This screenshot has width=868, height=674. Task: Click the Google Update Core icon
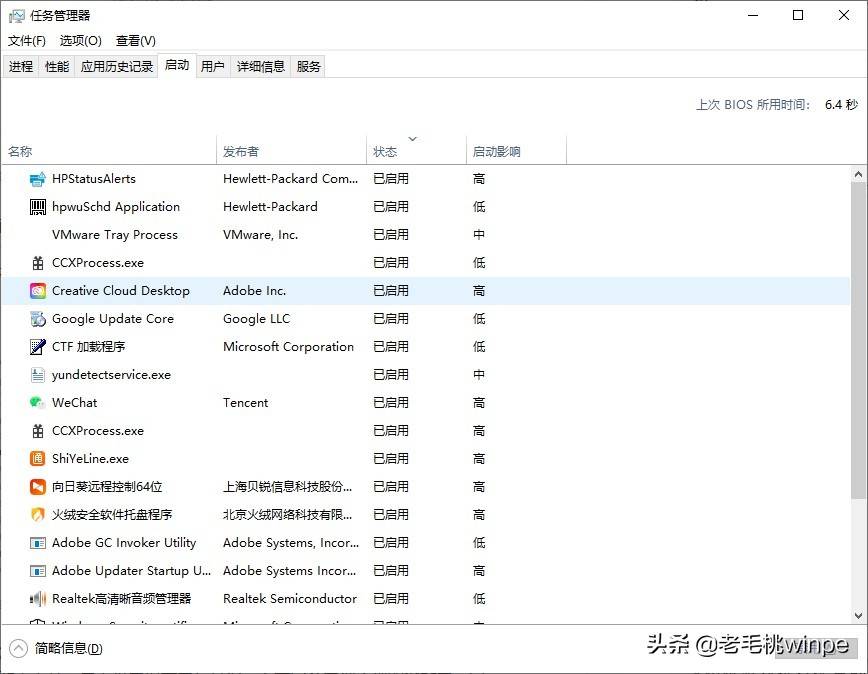(x=37, y=318)
